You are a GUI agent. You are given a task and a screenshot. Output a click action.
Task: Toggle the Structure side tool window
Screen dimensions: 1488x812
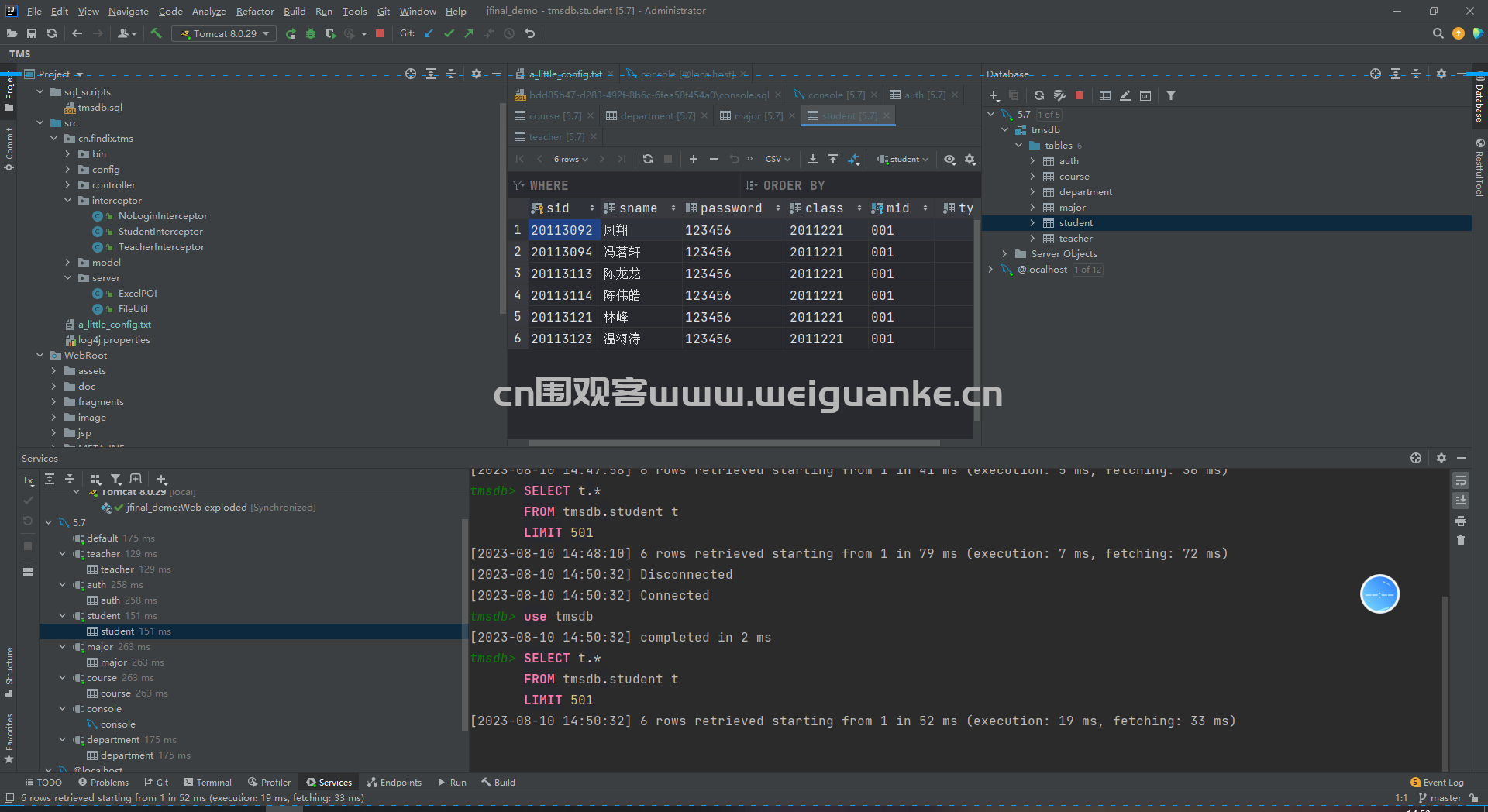point(9,672)
